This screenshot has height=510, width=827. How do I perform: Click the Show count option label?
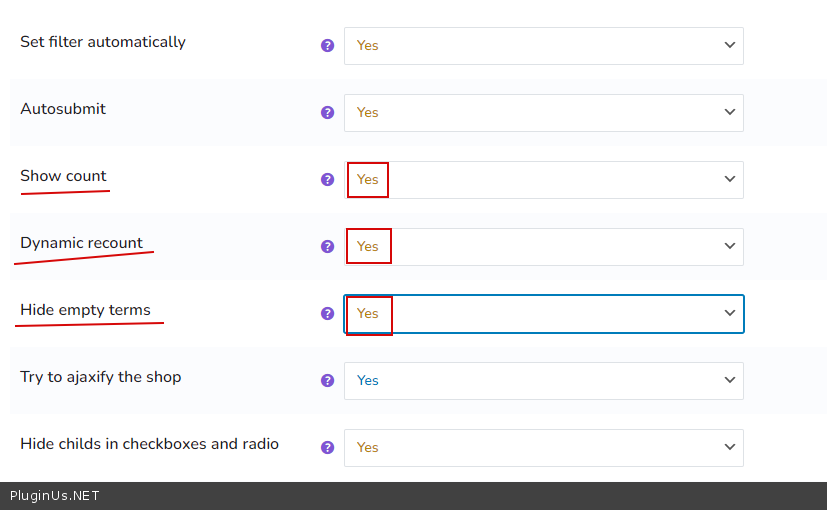63,176
